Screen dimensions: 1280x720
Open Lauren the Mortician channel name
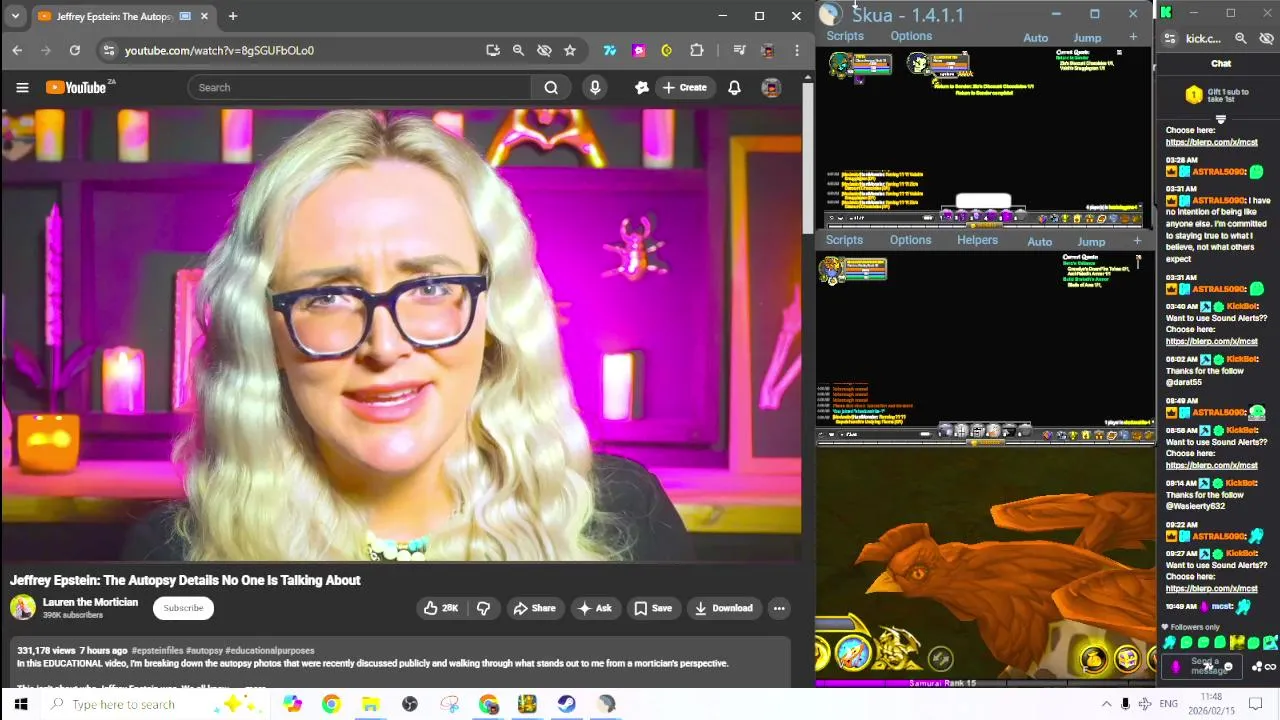[x=90, y=602]
